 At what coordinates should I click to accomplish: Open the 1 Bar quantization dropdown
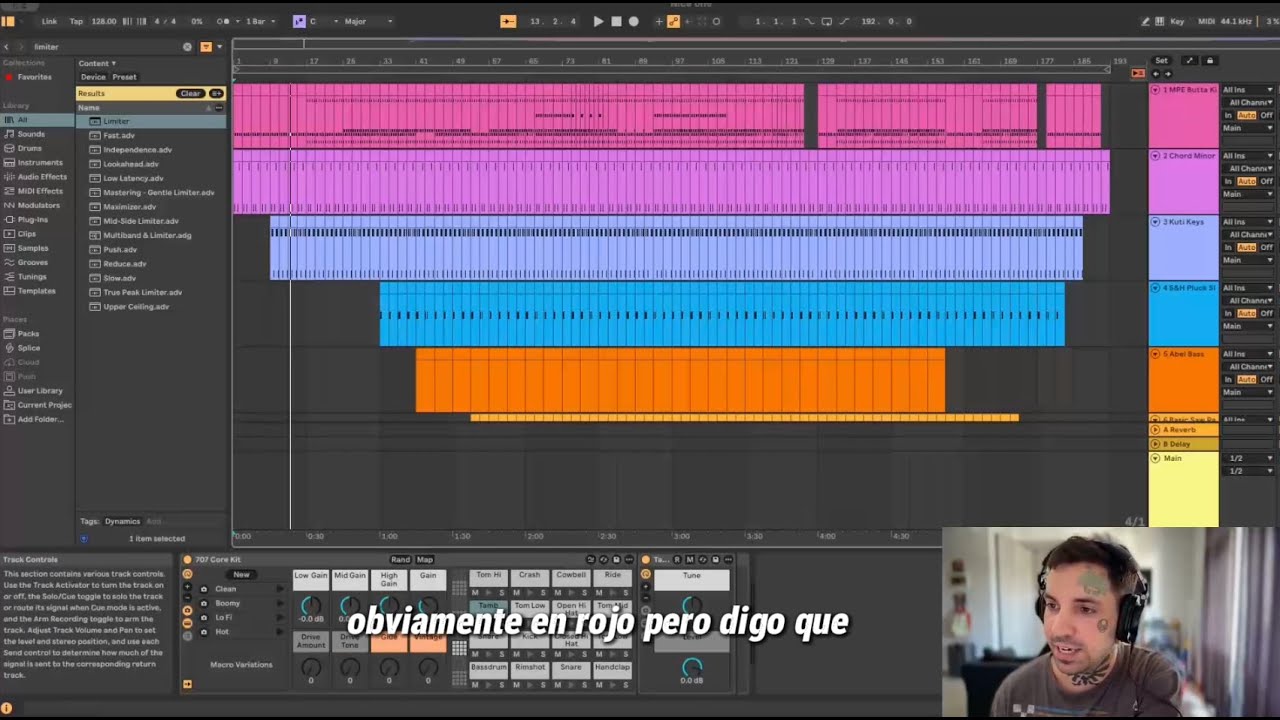[260, 21]
